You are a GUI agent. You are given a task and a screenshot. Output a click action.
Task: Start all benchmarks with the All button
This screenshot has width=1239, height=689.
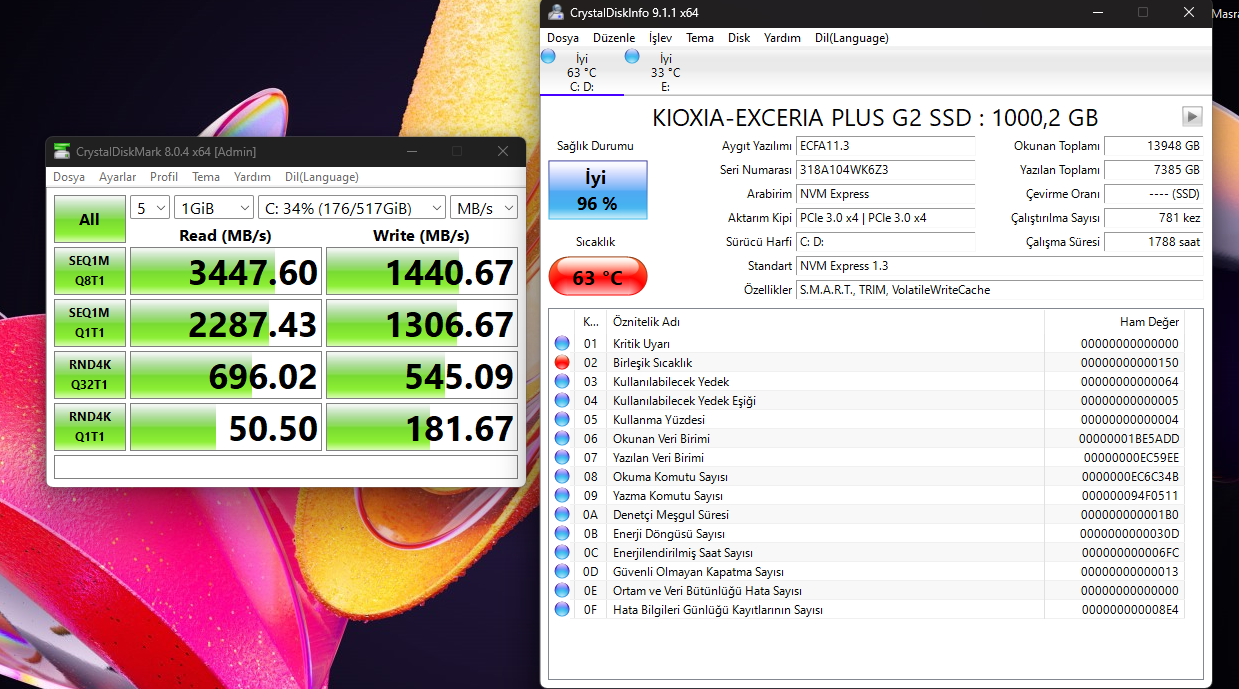pos(90,219)
